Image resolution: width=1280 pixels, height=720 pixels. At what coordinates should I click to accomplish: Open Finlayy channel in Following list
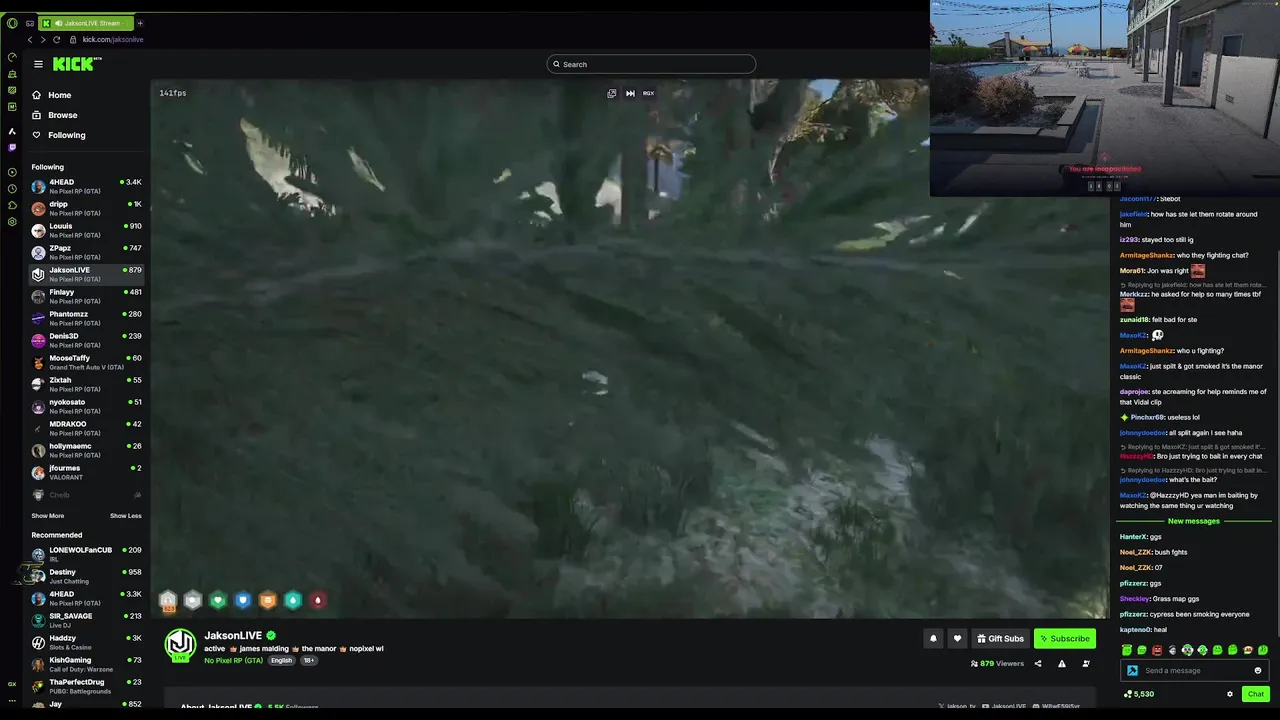click(x=86, y=297)
